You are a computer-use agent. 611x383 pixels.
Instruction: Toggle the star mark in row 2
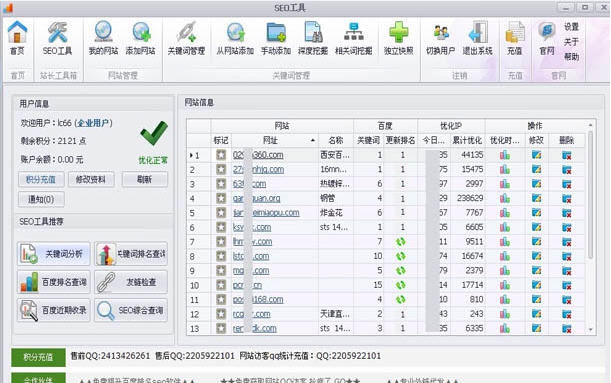click(221, 169)
